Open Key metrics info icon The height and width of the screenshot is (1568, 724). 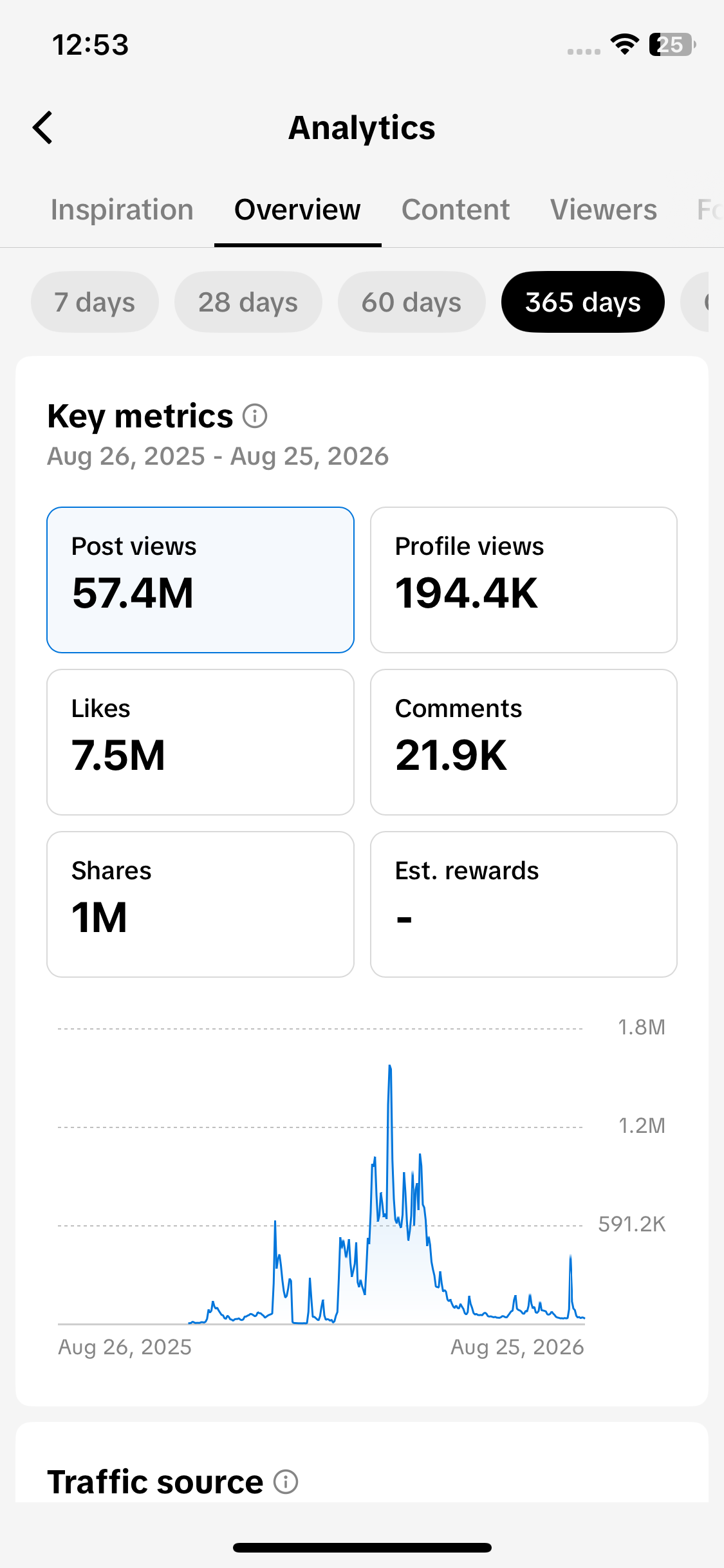[x=255, y=416]
